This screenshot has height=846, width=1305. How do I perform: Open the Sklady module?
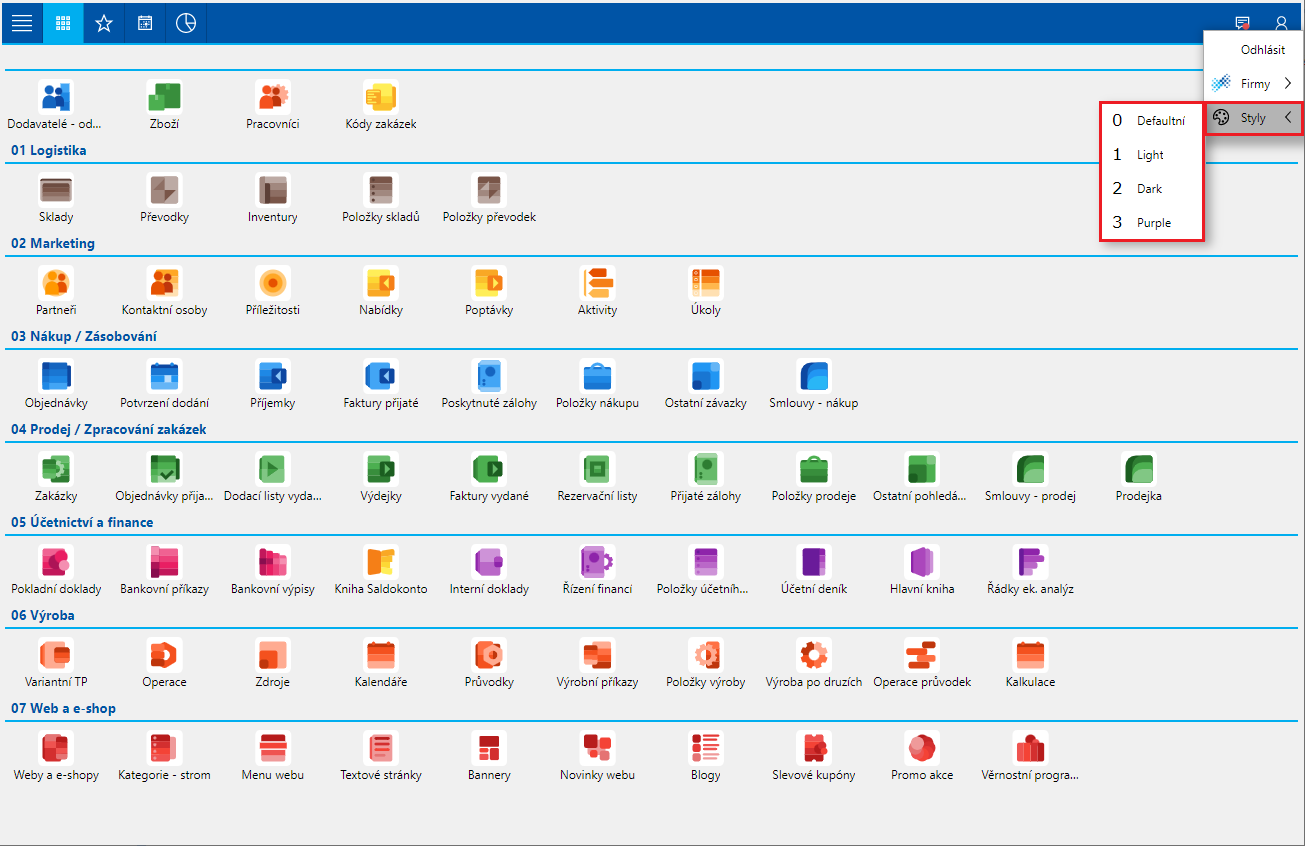coord(56,197)
